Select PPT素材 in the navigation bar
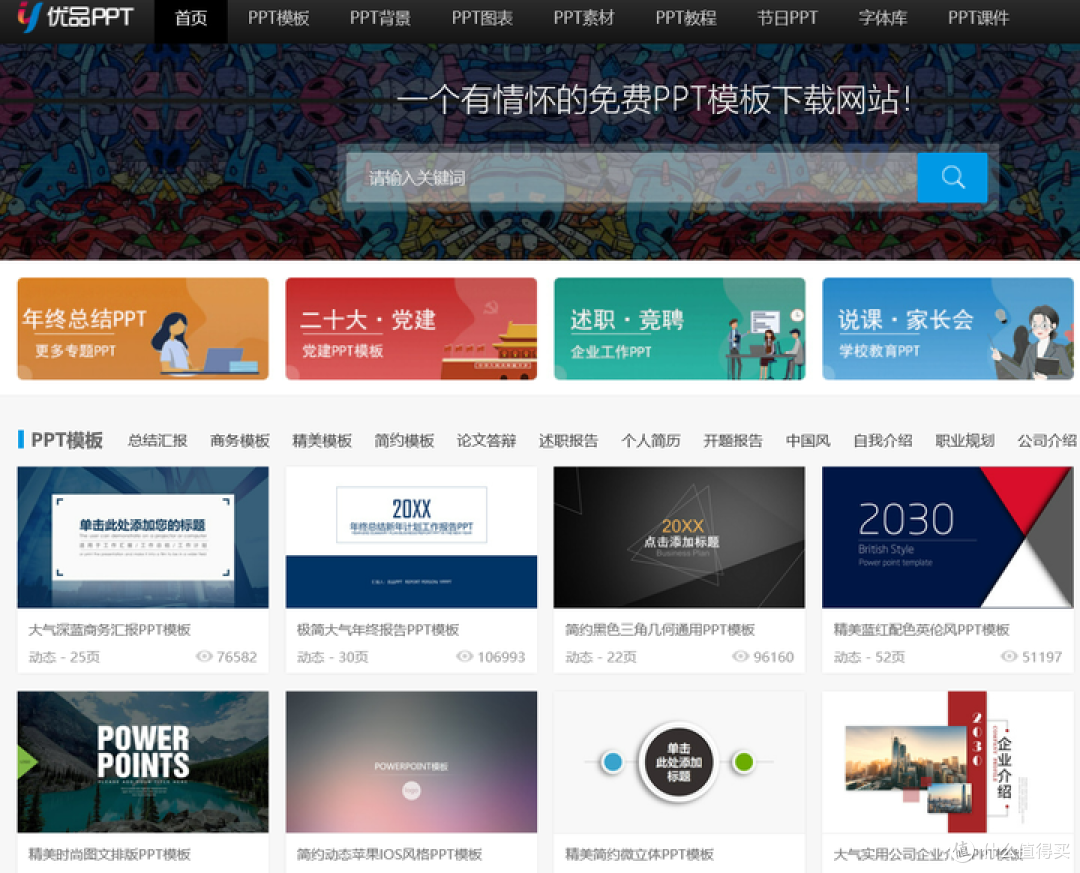1080x873 pixels. [584, 19]
